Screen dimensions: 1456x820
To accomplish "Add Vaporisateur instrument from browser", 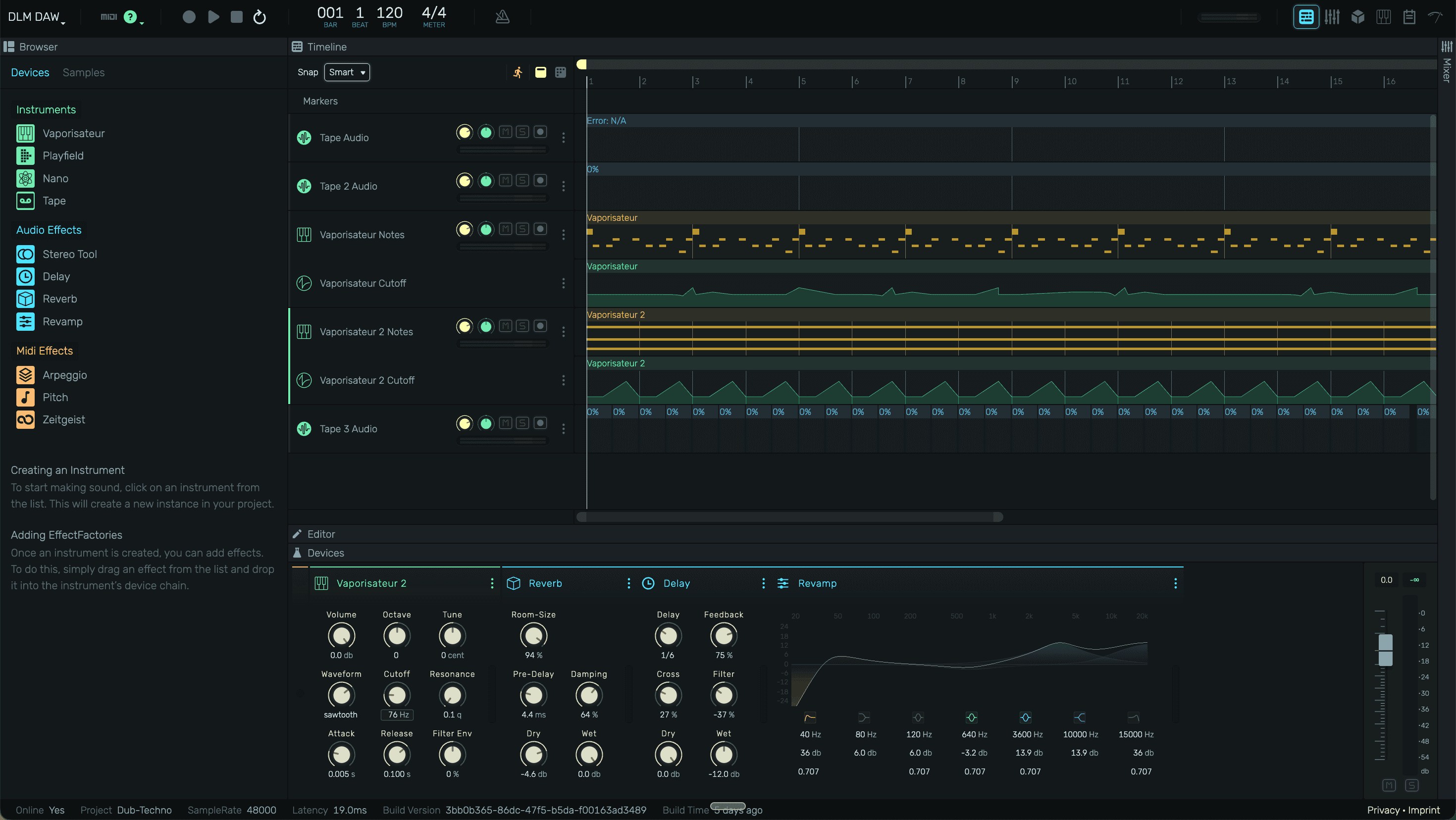I will pyautogui.click(x=60, y=133).
